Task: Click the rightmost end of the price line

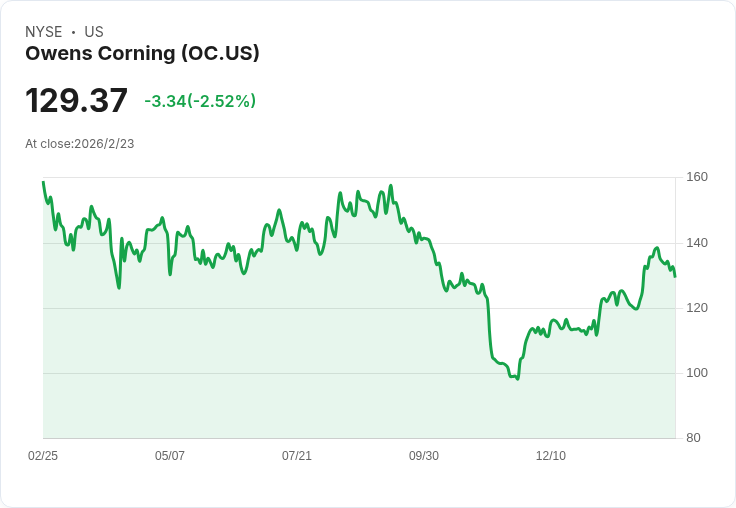Action: (x=675, y=276)
